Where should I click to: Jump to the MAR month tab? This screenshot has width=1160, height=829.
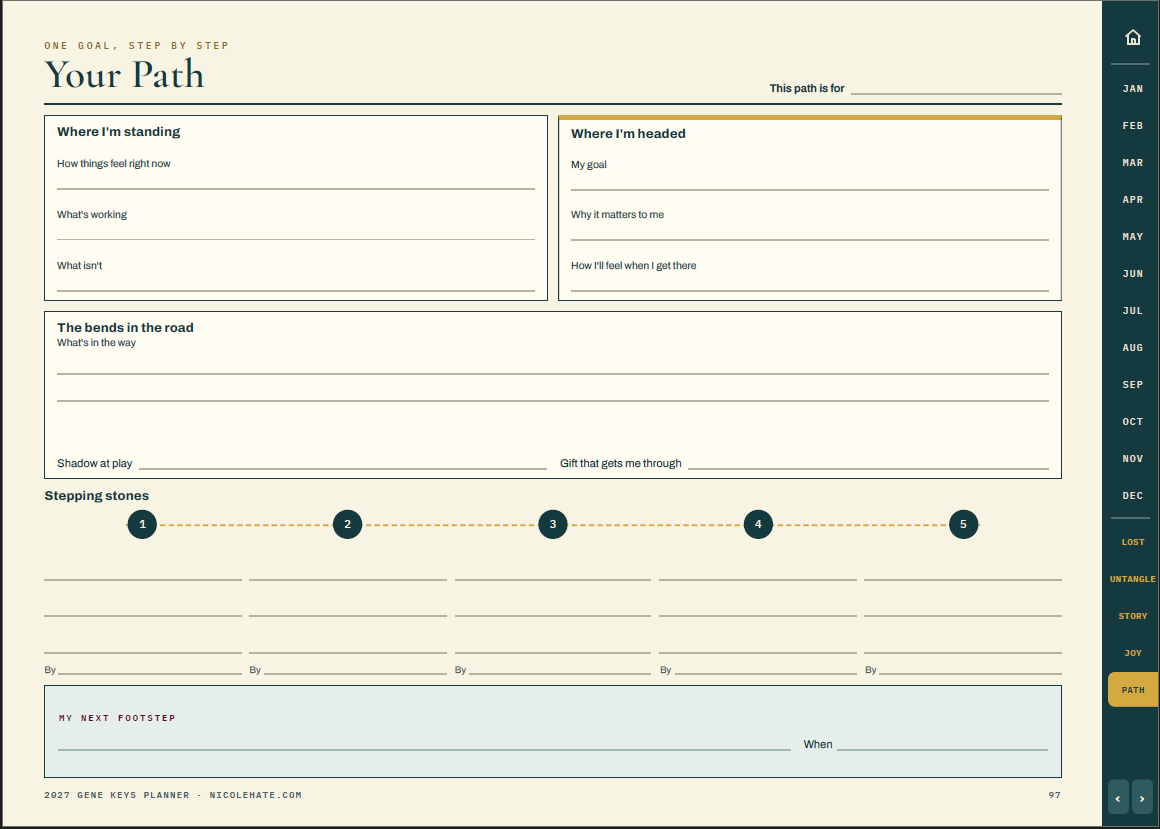coord(1133,163)
